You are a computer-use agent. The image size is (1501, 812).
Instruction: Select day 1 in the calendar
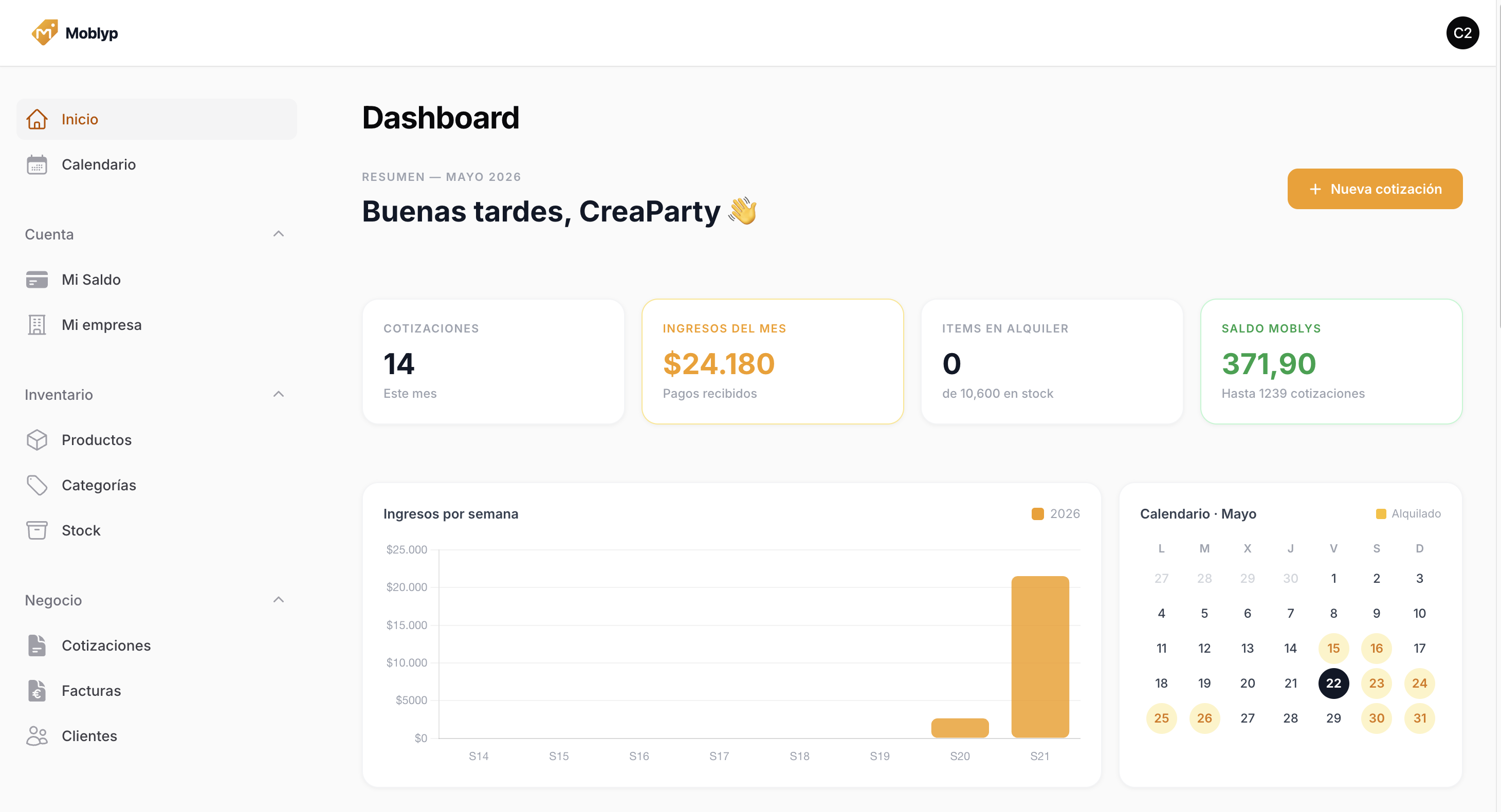click(1333, 578)
